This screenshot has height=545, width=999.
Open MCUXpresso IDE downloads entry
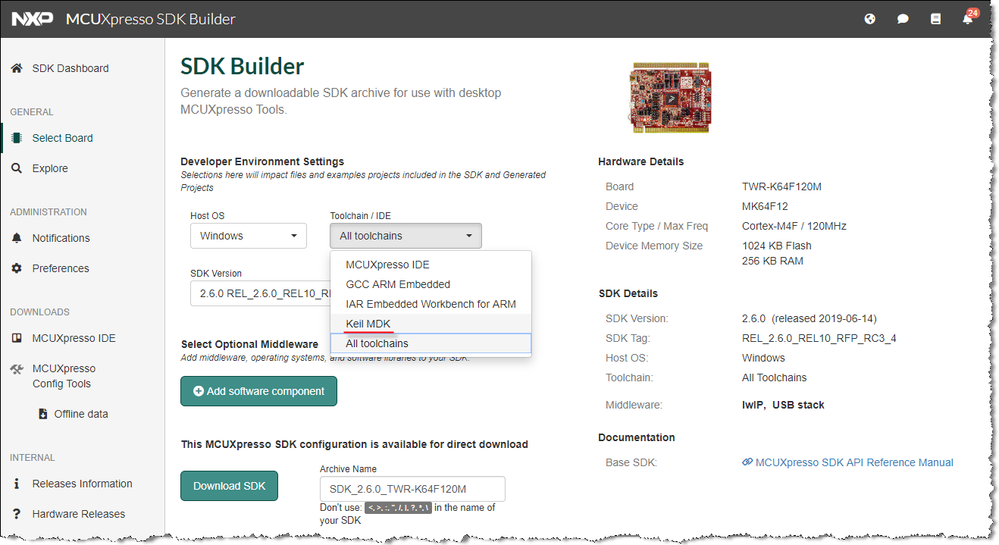click(x=74, y=338)
